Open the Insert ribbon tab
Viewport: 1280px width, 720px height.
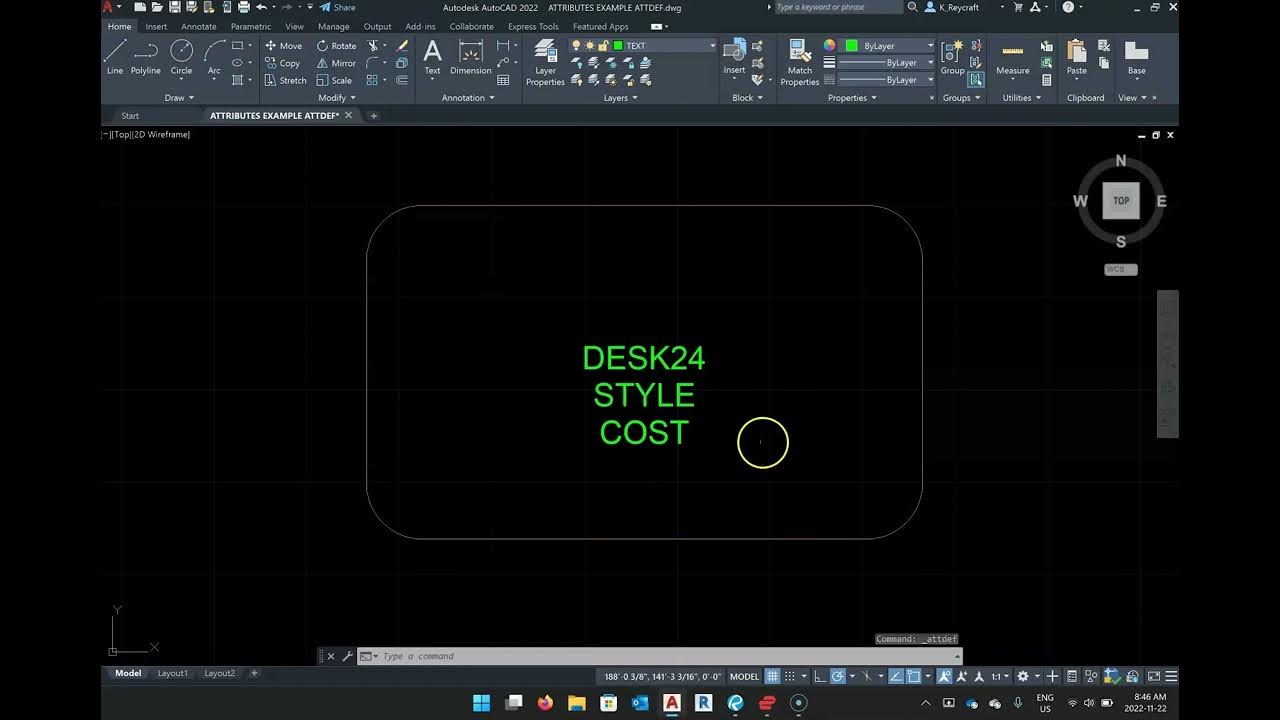coord(156,27)
